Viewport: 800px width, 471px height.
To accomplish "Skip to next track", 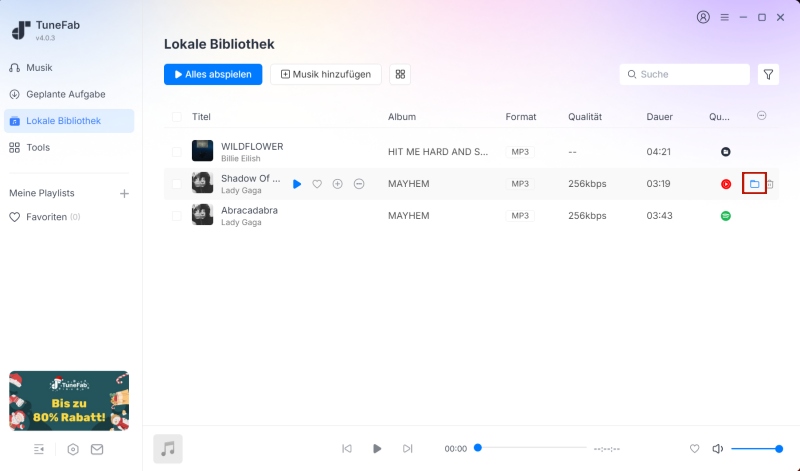I will 407,449.
